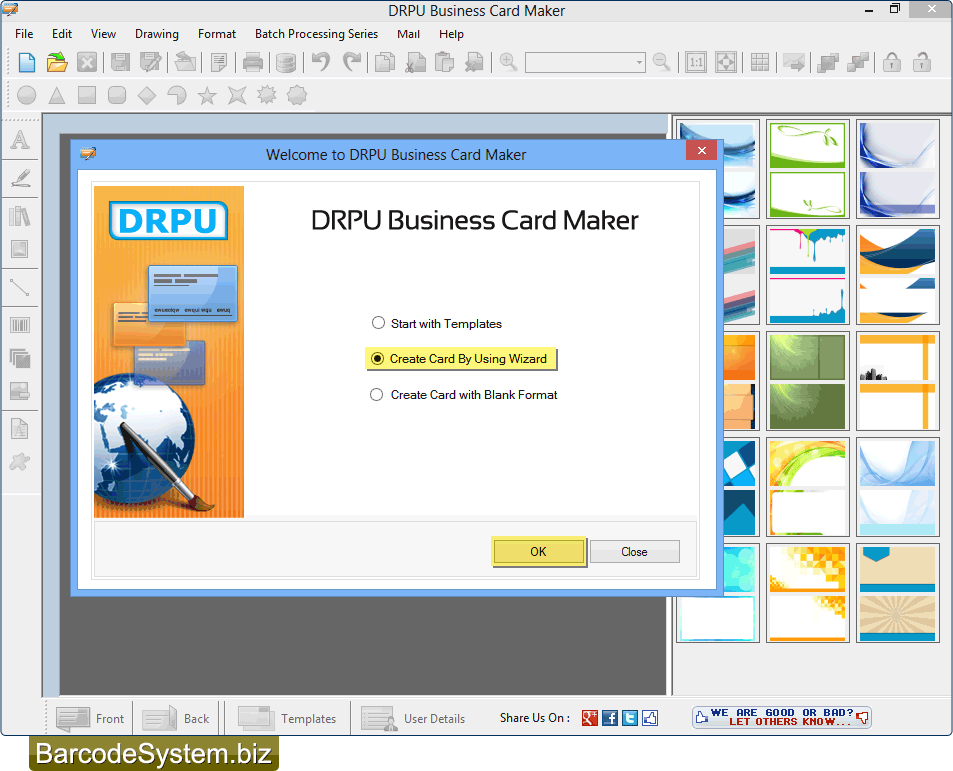The height and width of the screenshot is (771, 953).
Task: Open the View menu
Action: (x=103, y=34)
